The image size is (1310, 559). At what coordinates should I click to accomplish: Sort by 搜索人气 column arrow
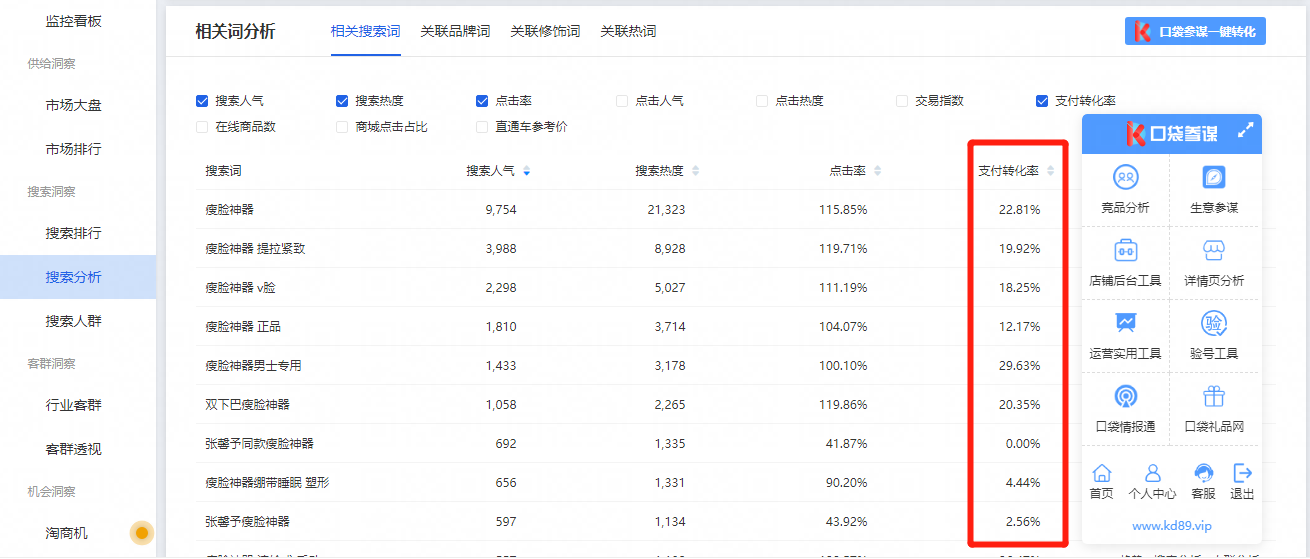[x=527, y=171]
